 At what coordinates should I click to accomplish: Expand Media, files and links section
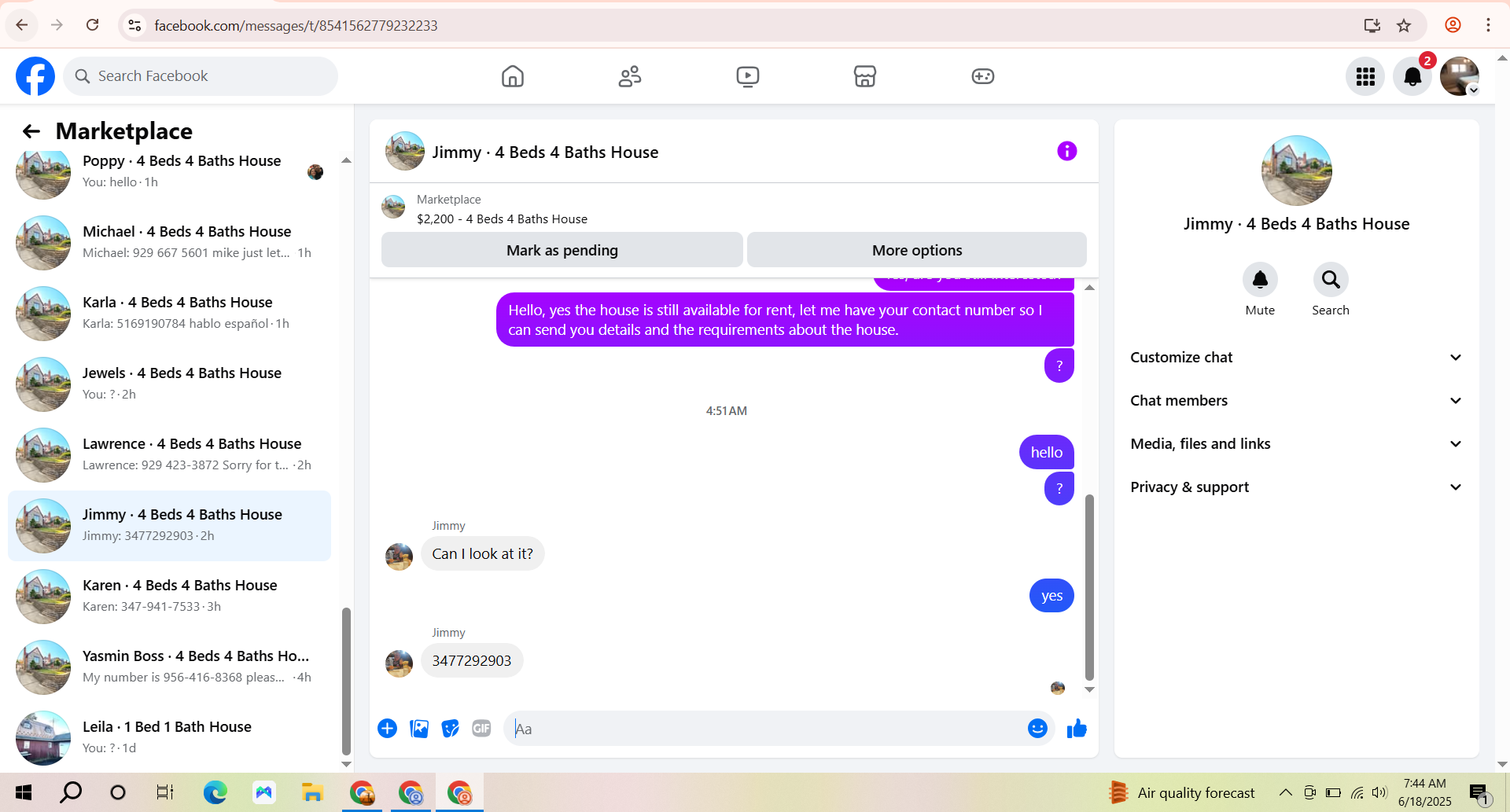(1296, 444)
